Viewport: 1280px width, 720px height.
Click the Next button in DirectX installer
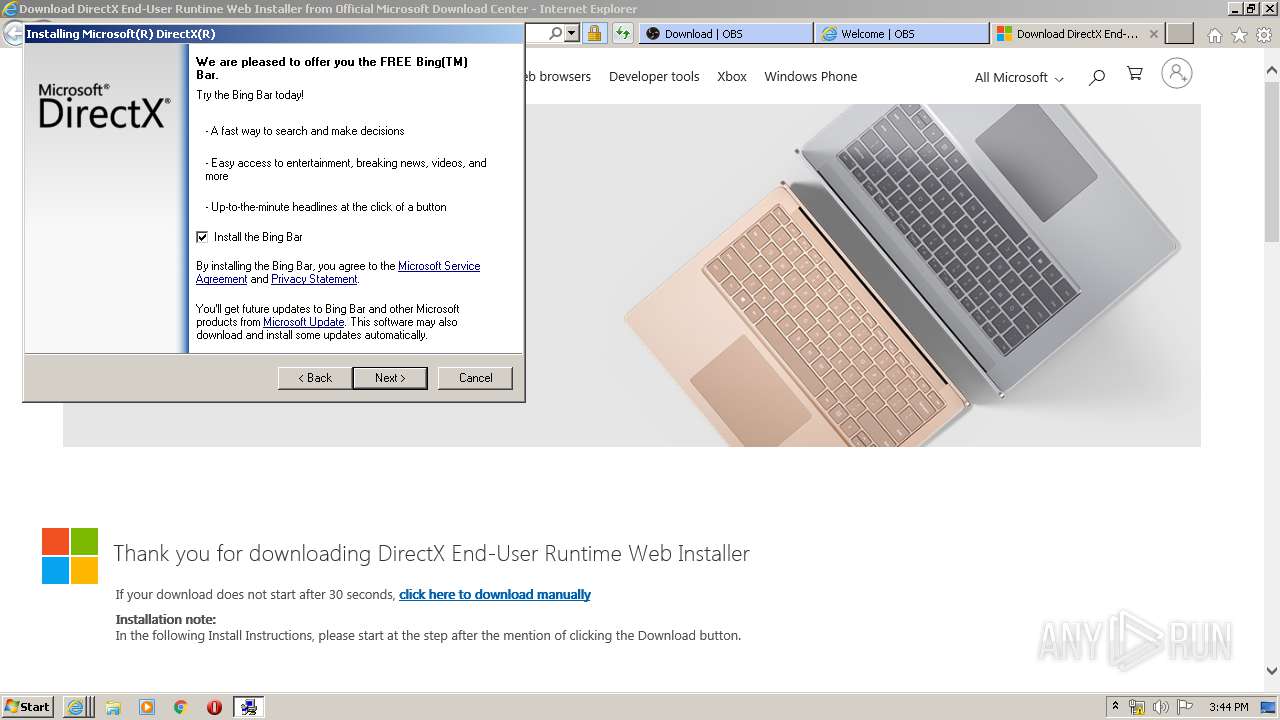pos(390,378)
